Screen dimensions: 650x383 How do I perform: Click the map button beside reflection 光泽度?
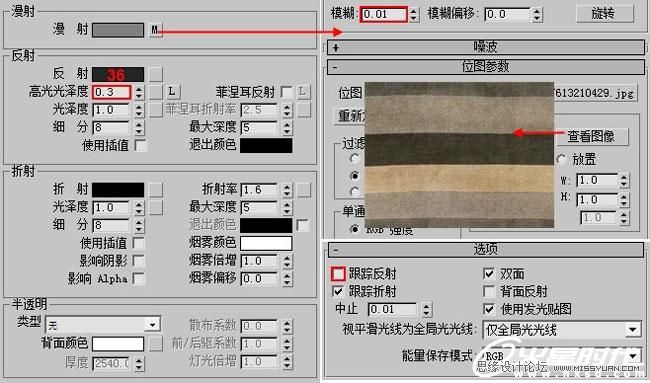(155, 110)
